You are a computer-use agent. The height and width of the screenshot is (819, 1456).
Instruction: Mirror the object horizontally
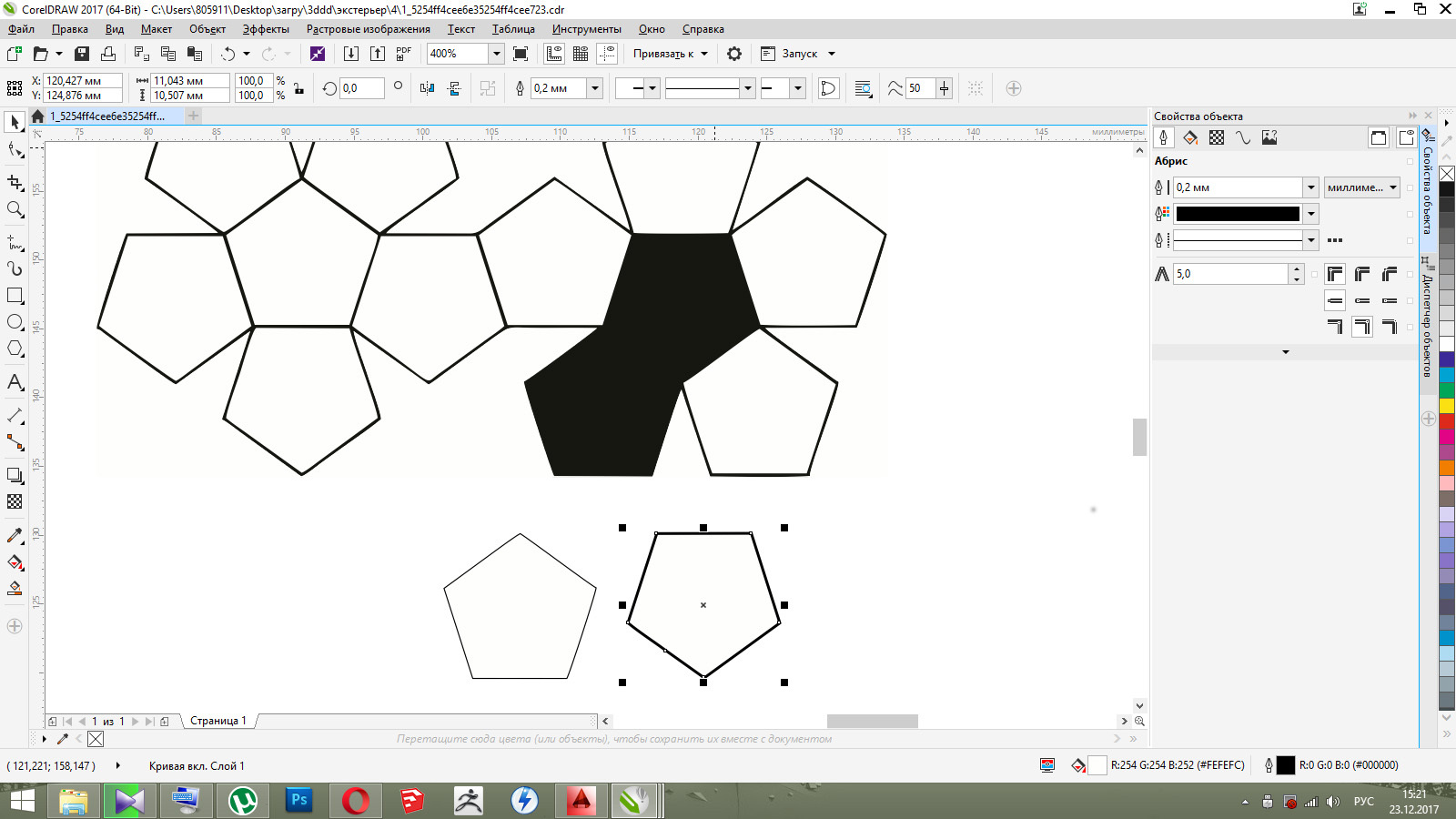[x=428, y=88]
